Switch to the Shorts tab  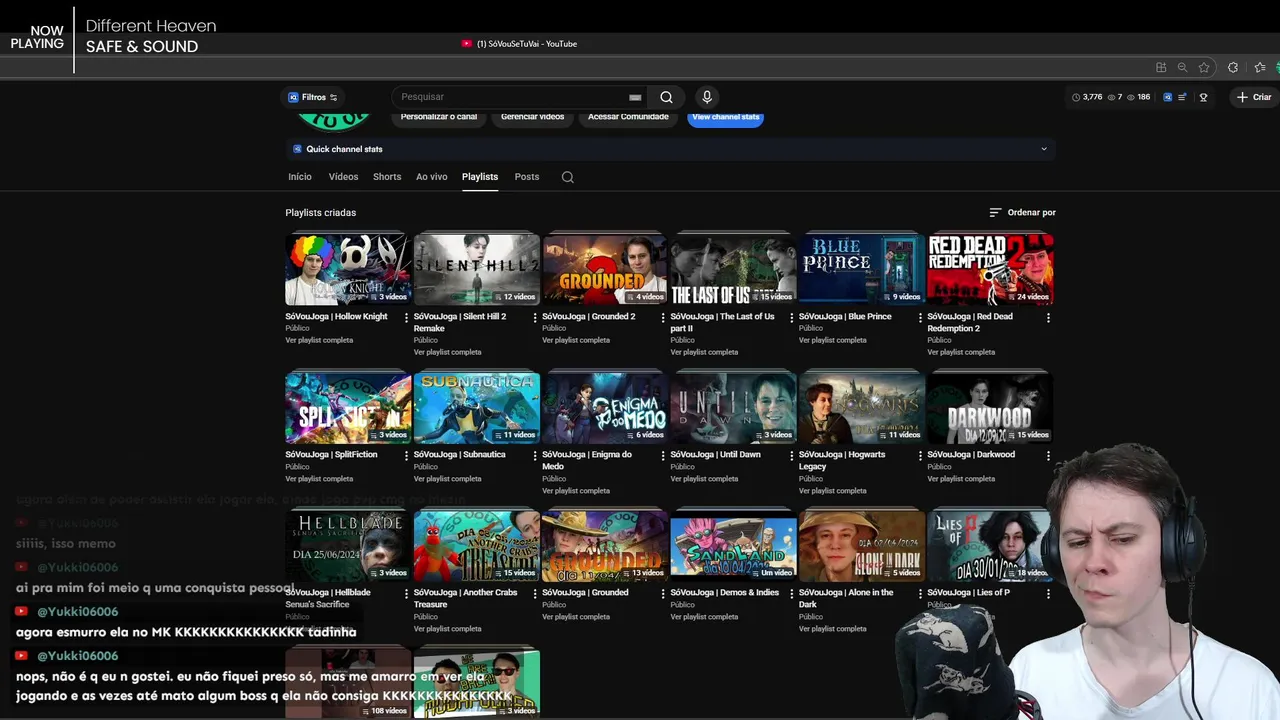(x=387, y=177)
